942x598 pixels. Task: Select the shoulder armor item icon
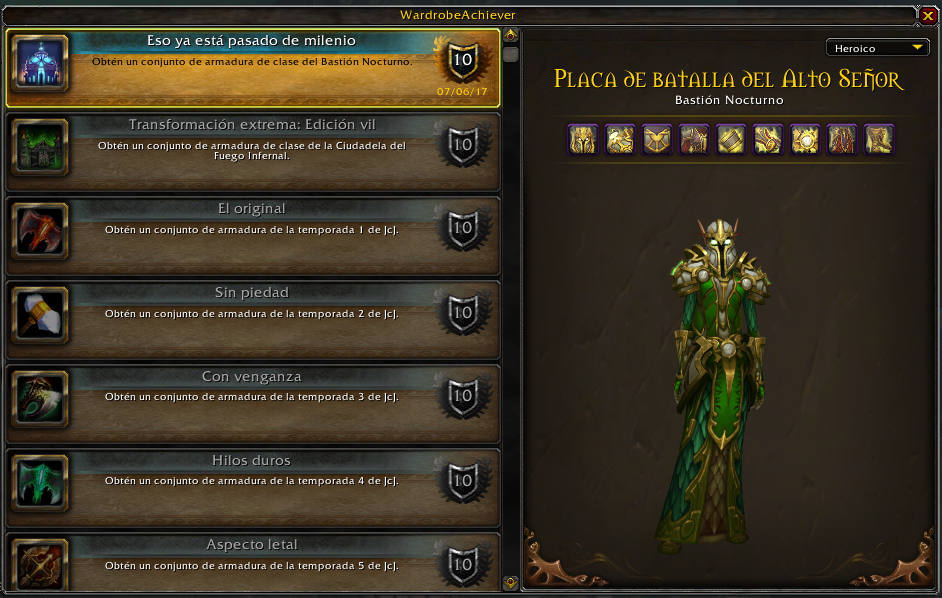pos(620,139)
